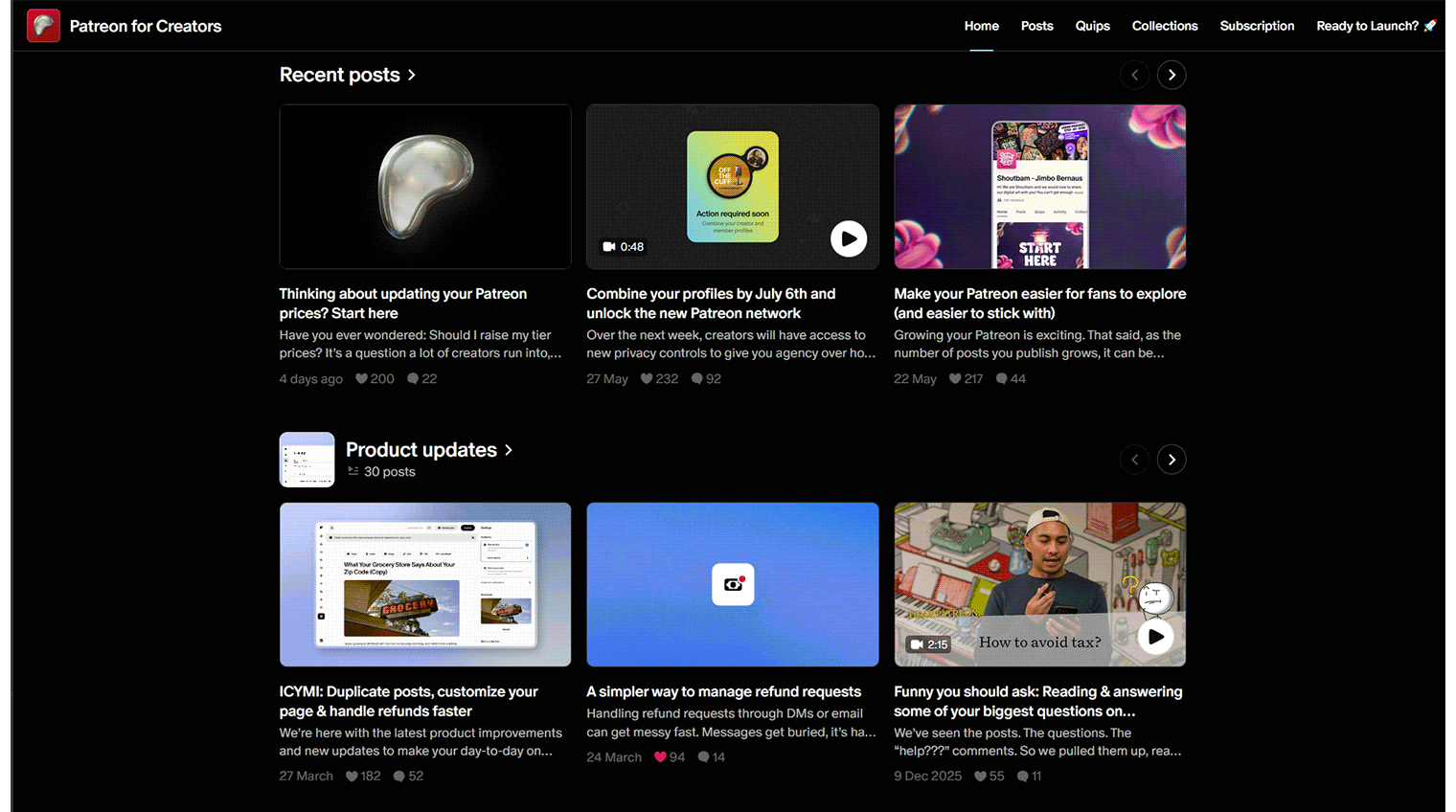1456x812 pixels.
Task: Open the Product updates heading link
Action: point(421,450)
